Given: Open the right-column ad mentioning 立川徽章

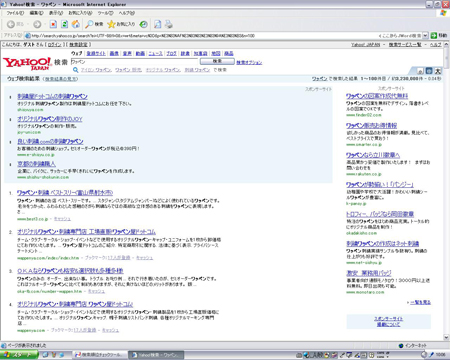Looking at the screenshot, I should tap(373, 155).
